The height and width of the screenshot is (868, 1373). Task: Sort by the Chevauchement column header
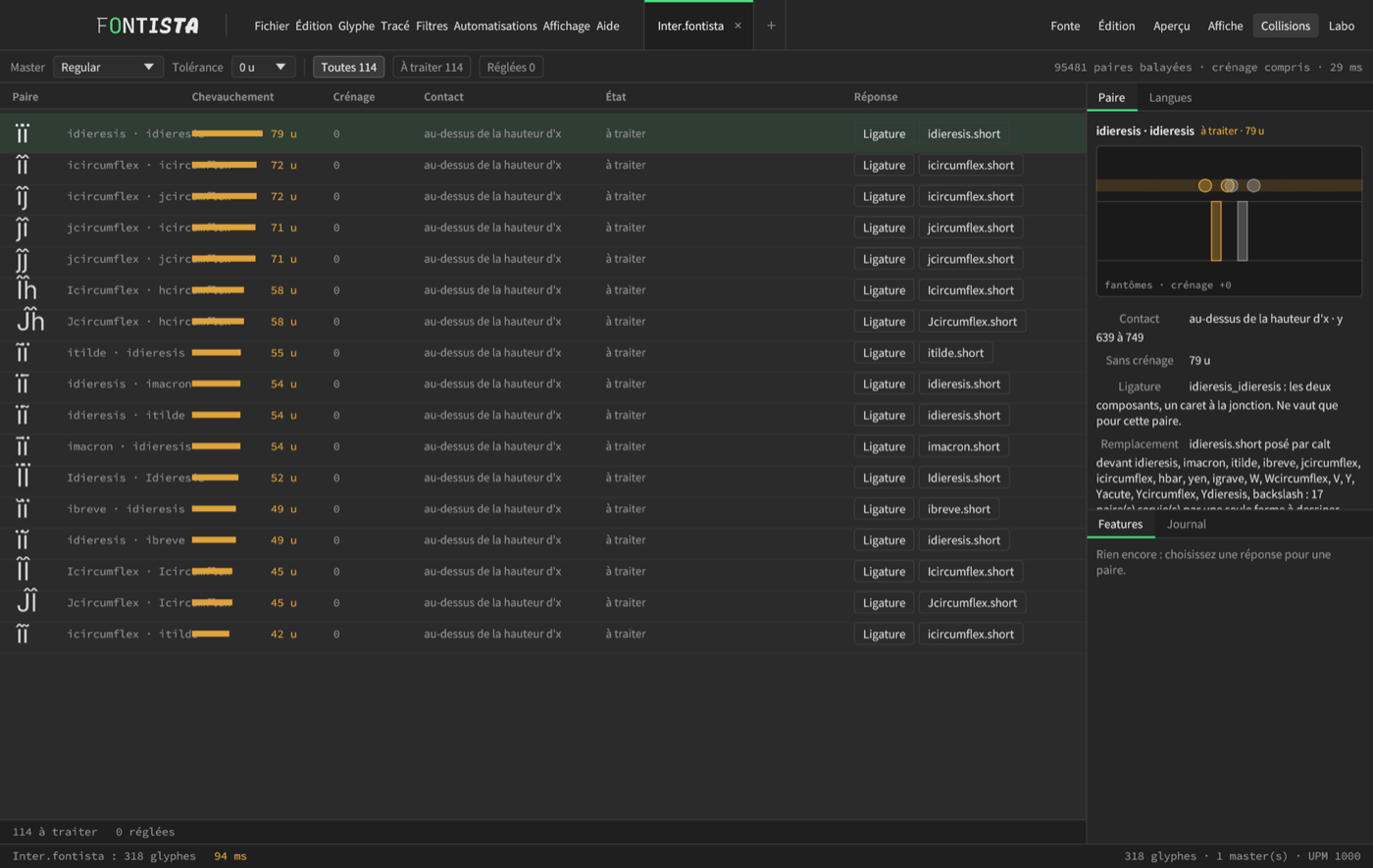coord(232,97)
